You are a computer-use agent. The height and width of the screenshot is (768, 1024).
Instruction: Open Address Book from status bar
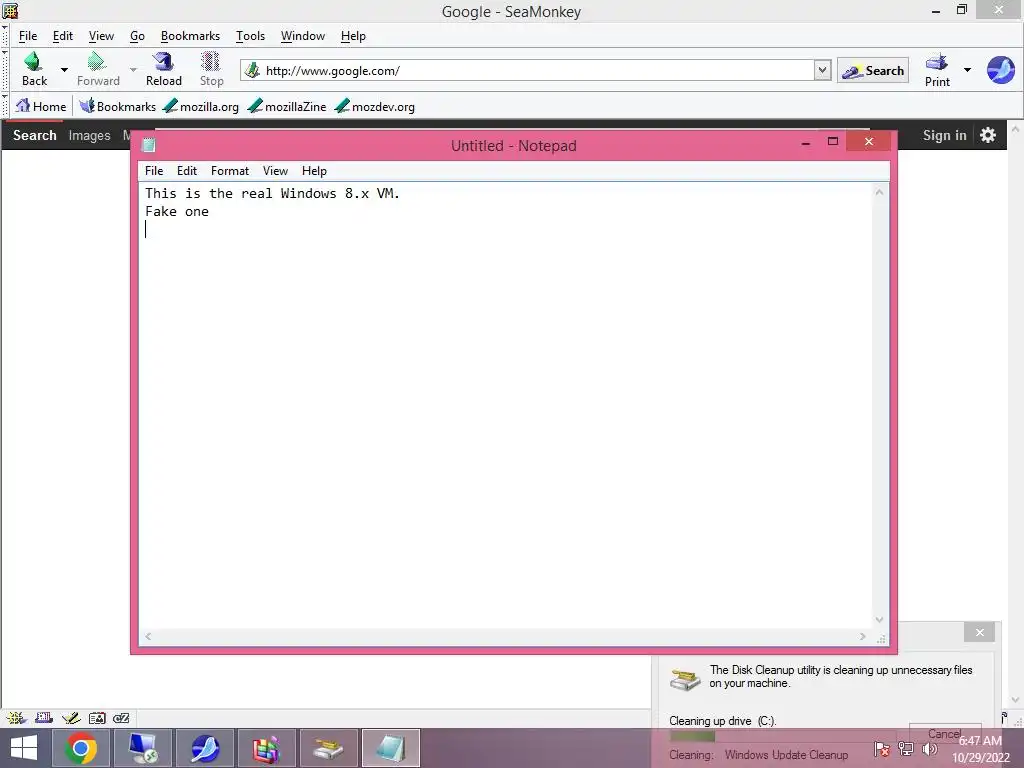97,718
